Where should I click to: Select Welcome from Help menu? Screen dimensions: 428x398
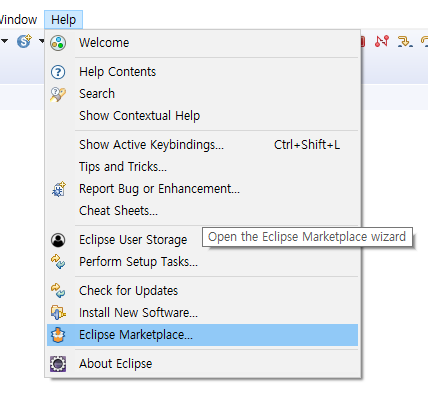(202, 43)
